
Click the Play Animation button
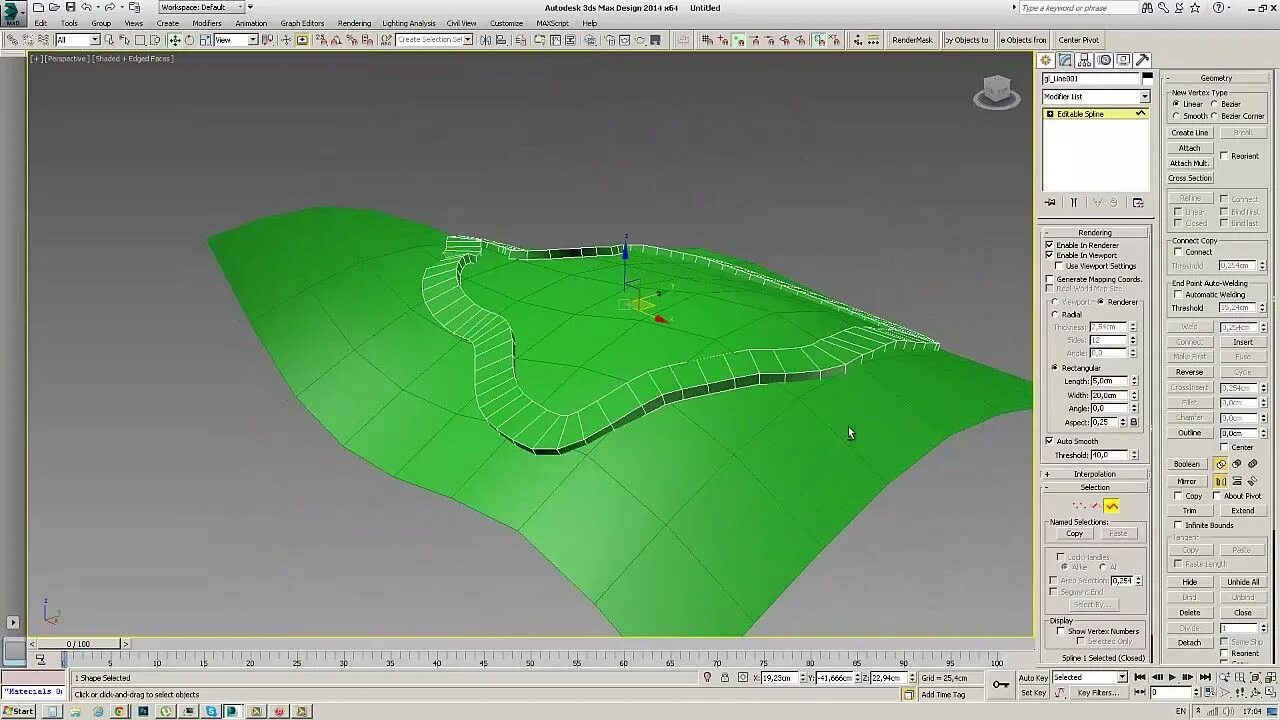point(1172,677)
